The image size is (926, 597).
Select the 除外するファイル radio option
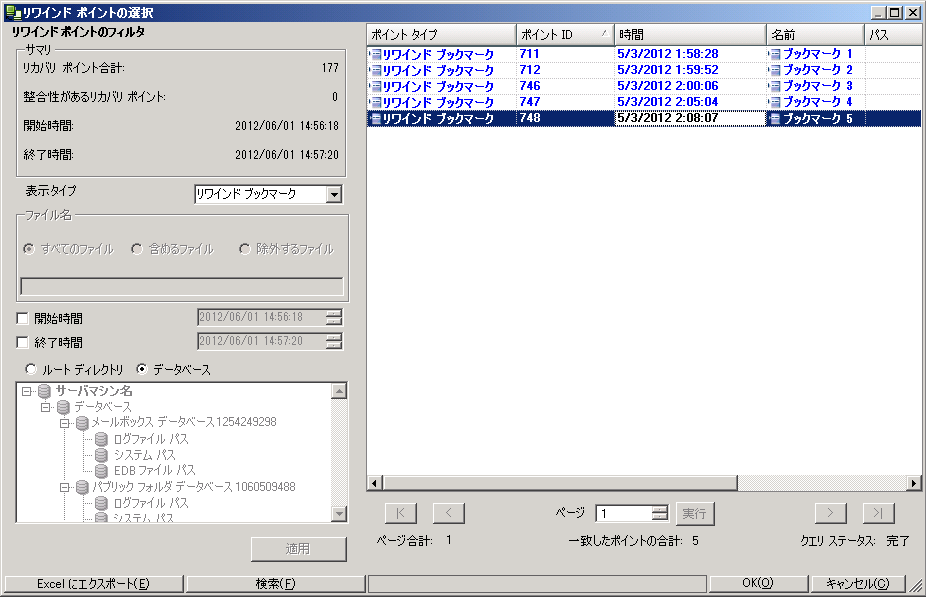point(244,249)
